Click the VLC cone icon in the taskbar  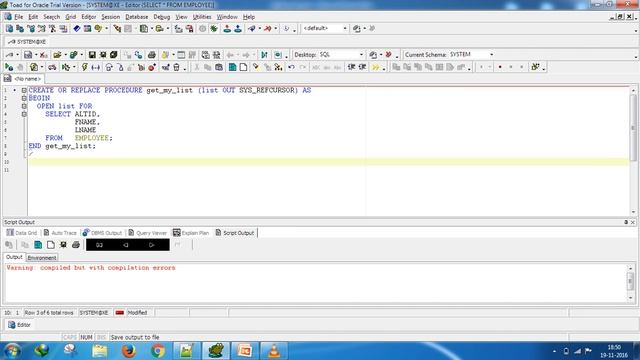tap(274, 351)
